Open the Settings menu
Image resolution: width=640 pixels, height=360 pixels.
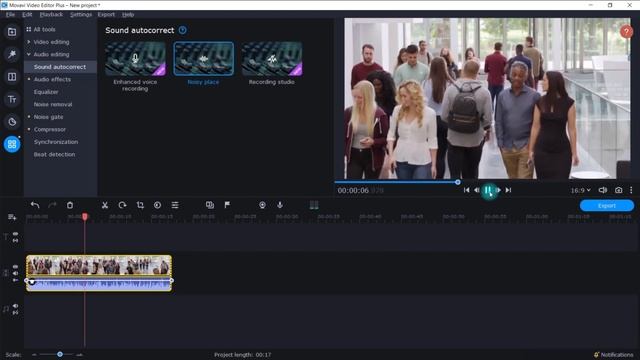(x=81, y=14)
